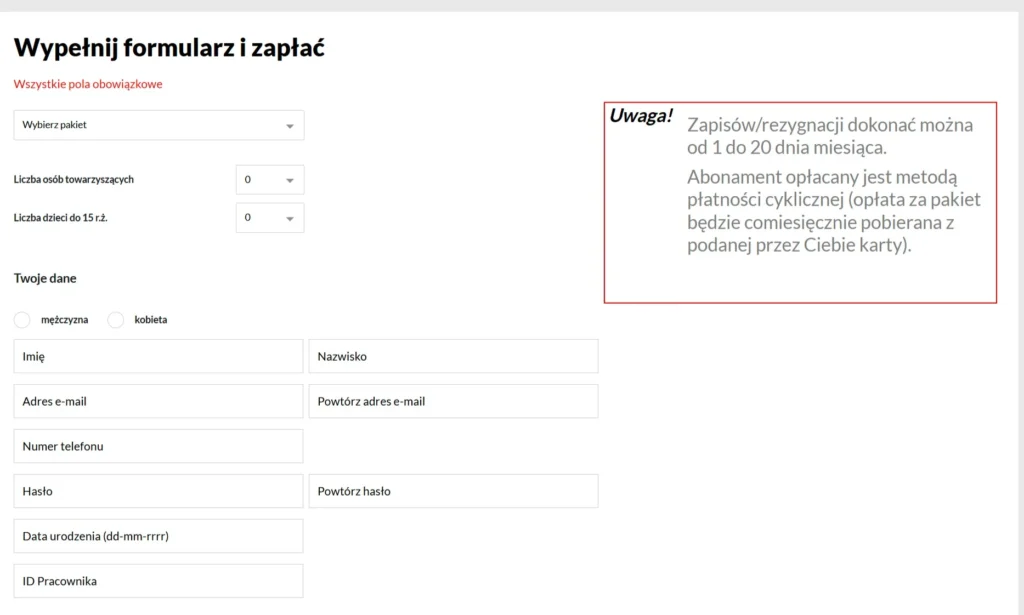Image resolution: width=1024 pixels, height=615 pixels.
Task: Click the Zapisów/rezygnacji notice paragraph
Action: pyautogui.click(x=829, y=136)
